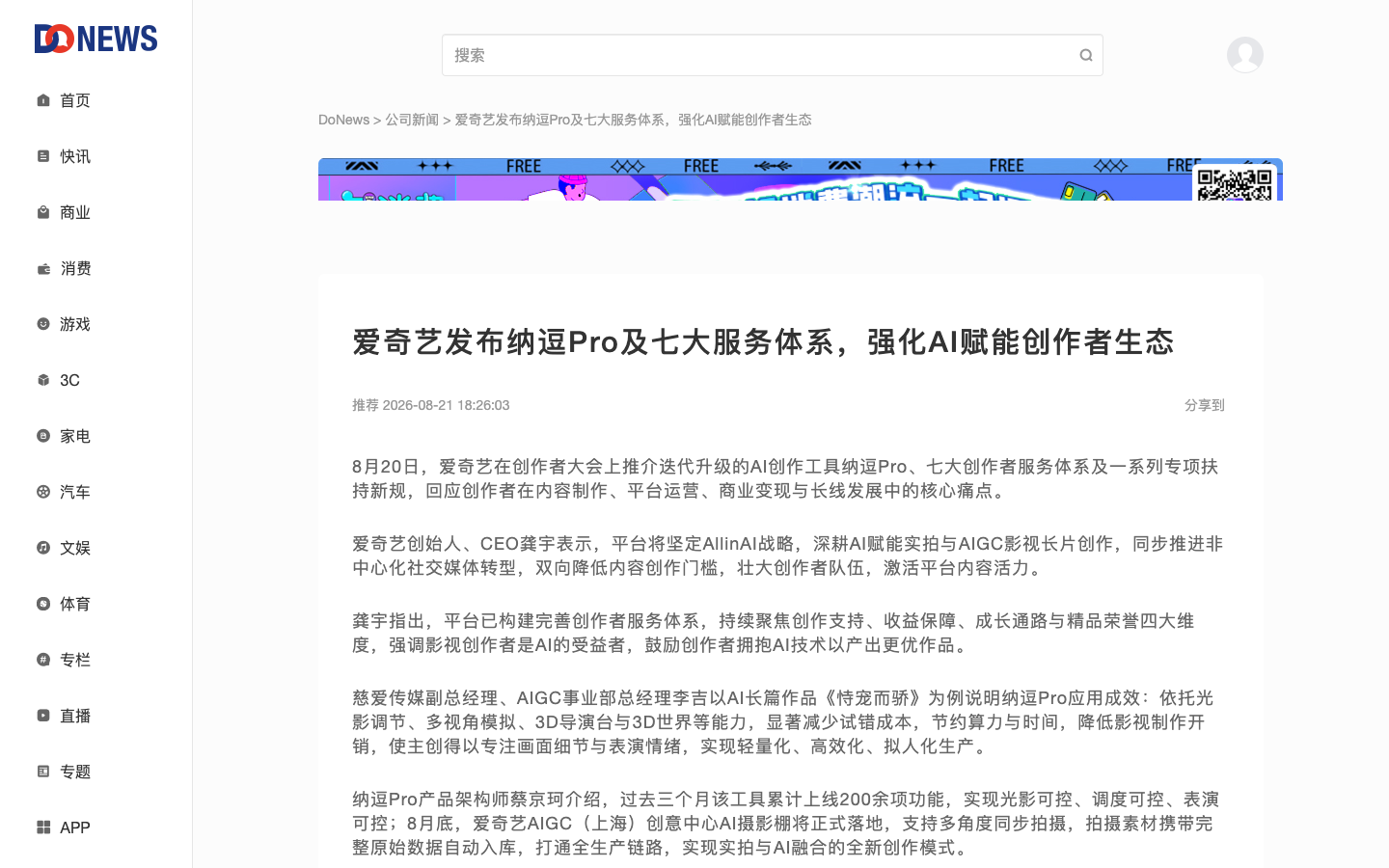Click the 专题 topic icon

43,772
